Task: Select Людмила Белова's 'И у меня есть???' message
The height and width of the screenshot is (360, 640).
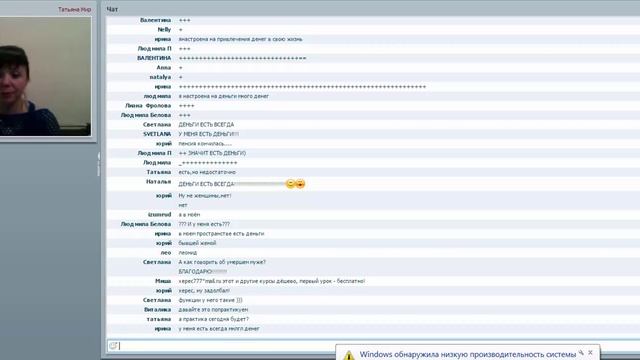Action: (204, 224)
